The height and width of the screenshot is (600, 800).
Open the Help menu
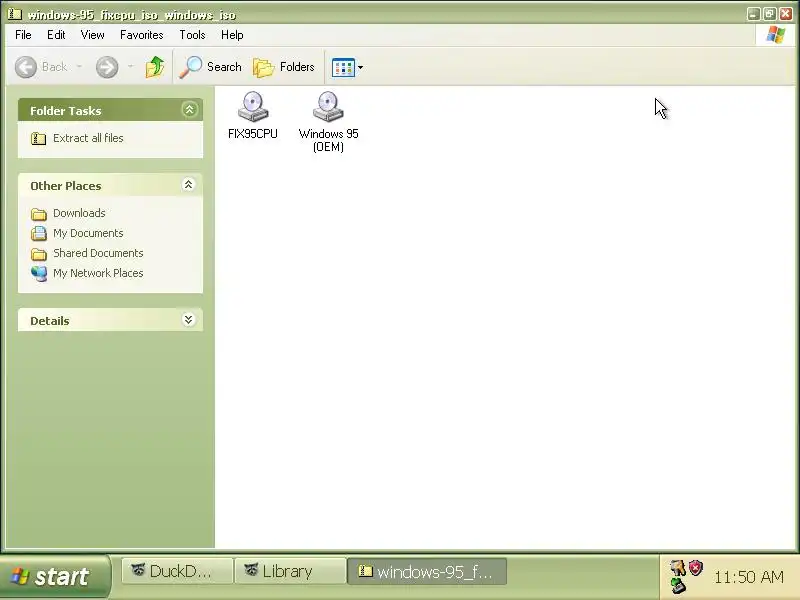click(232, 35)
